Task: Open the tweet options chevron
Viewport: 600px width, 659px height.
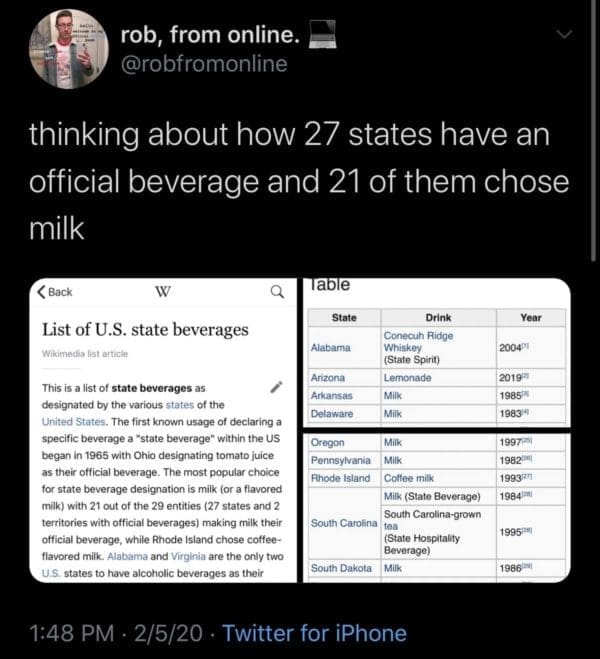Action: [x=565, y=34]
